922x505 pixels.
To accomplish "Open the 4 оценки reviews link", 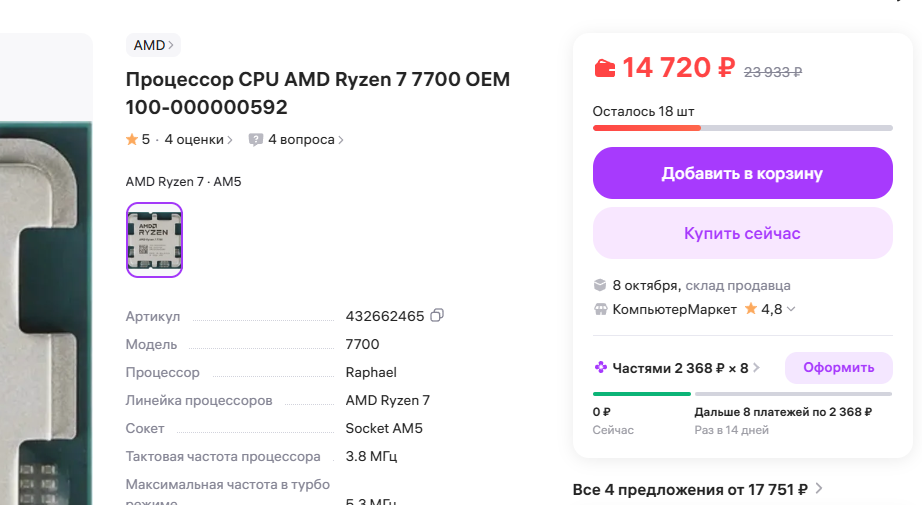I will coord(198,140).
